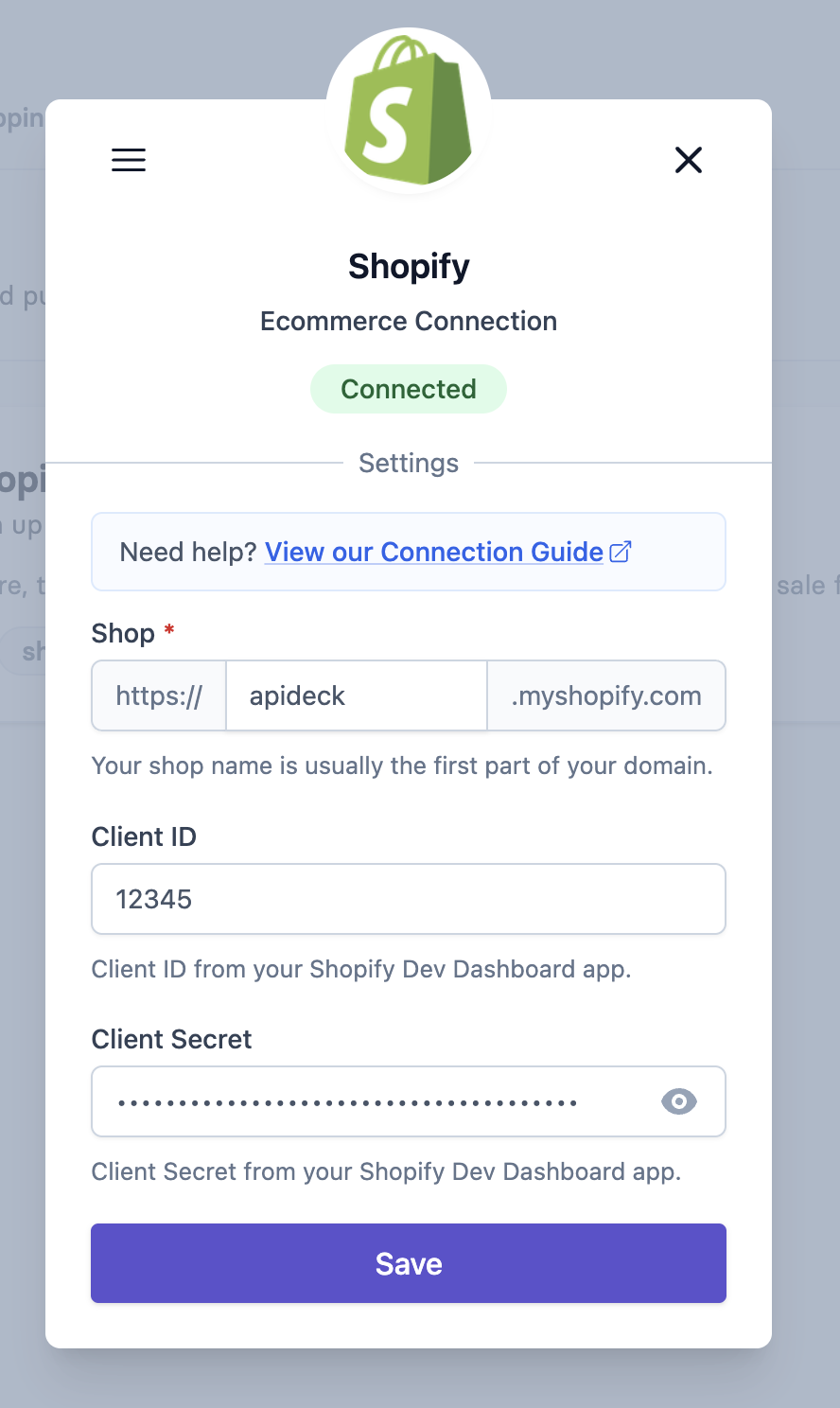Save the Shopify connection settings

point(409,1262)
